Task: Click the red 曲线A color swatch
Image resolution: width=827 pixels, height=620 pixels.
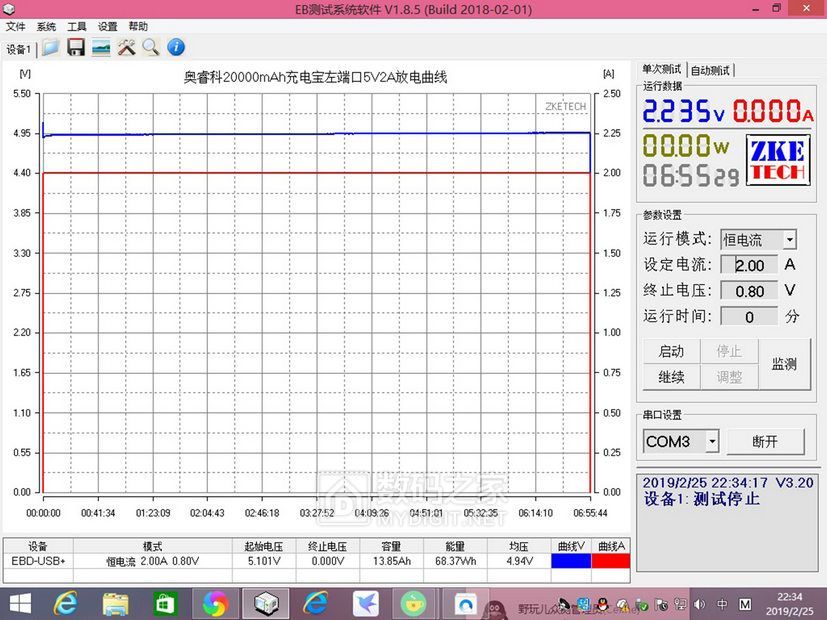Action: (610, 561)
